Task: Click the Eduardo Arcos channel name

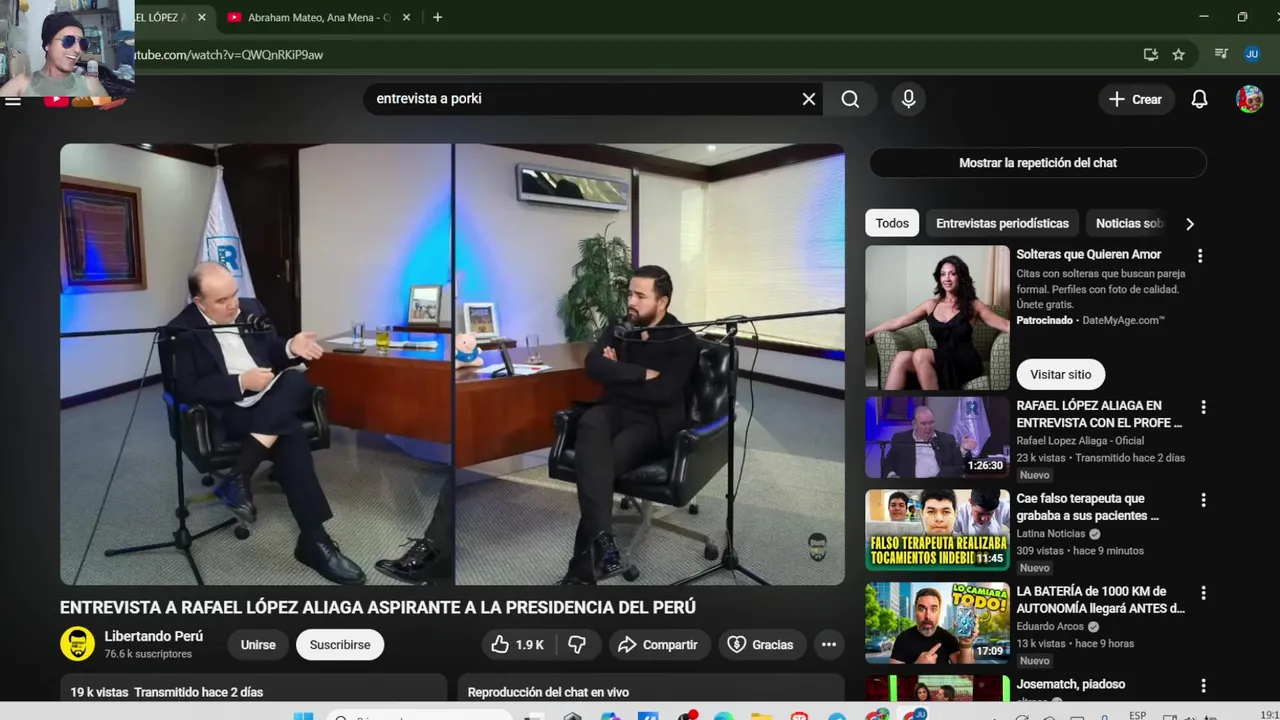Action: pos(1051,627)
